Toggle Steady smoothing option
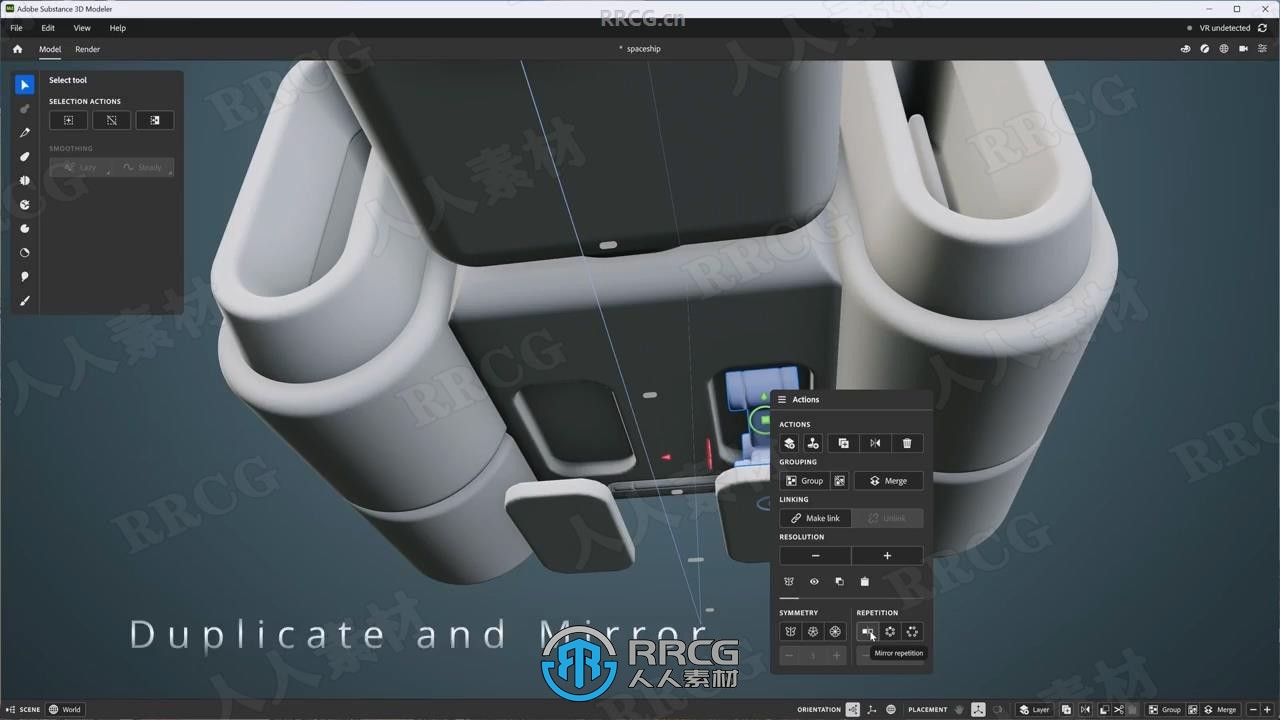Screen dimensions: 1280x720 click(142, 168)
